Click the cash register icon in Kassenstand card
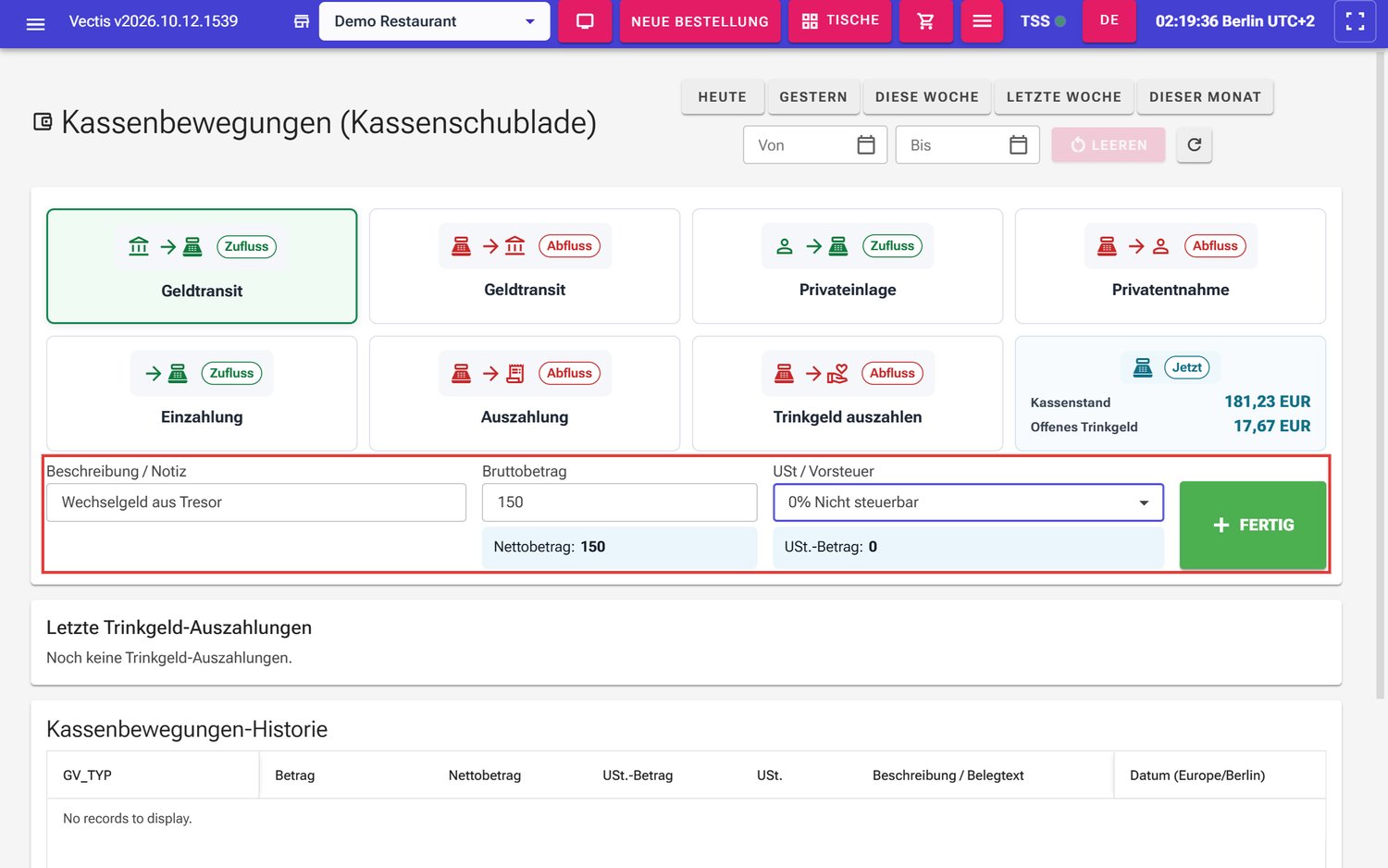 click(x=1143, y=368)
